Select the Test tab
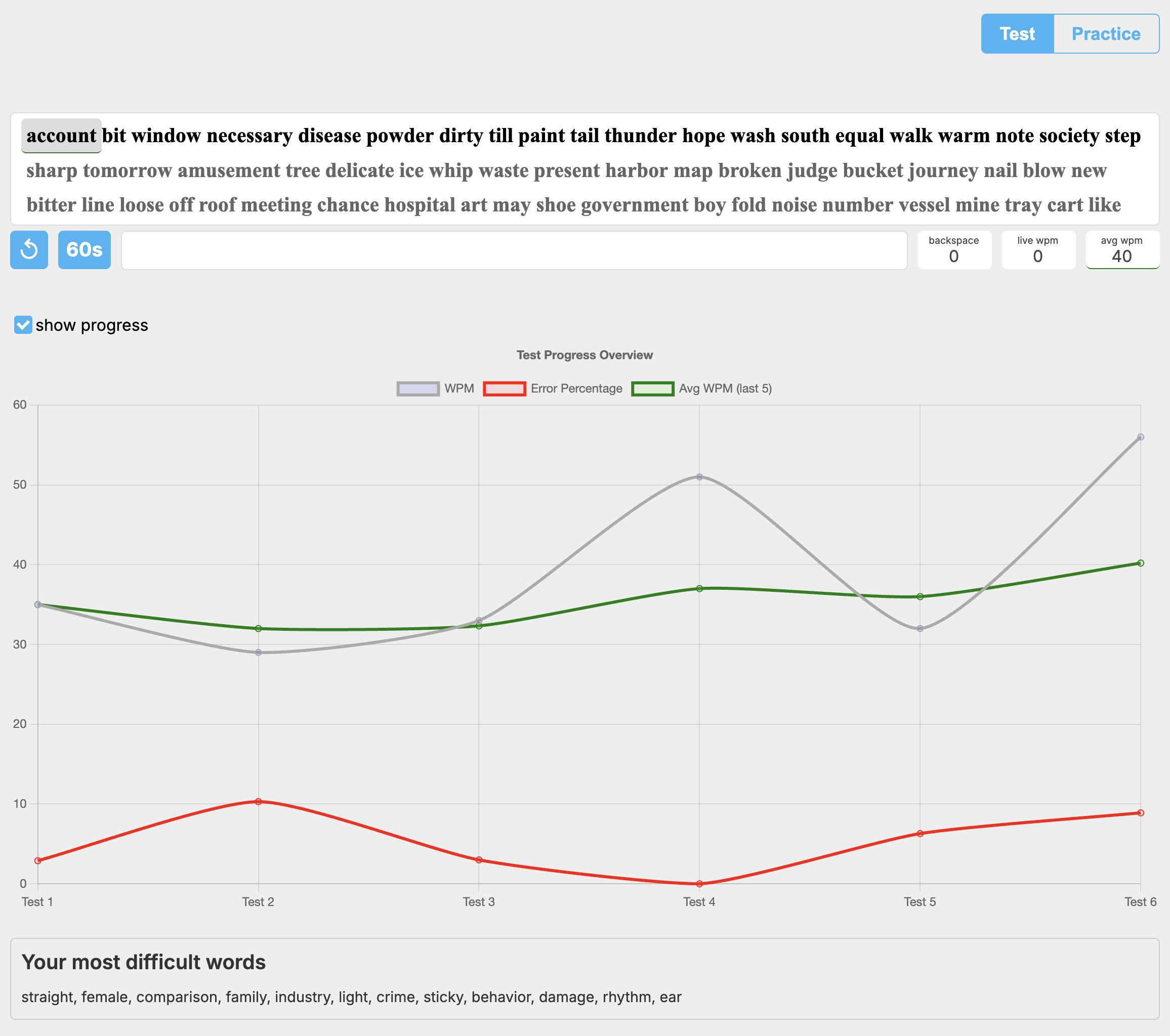 1017,33
